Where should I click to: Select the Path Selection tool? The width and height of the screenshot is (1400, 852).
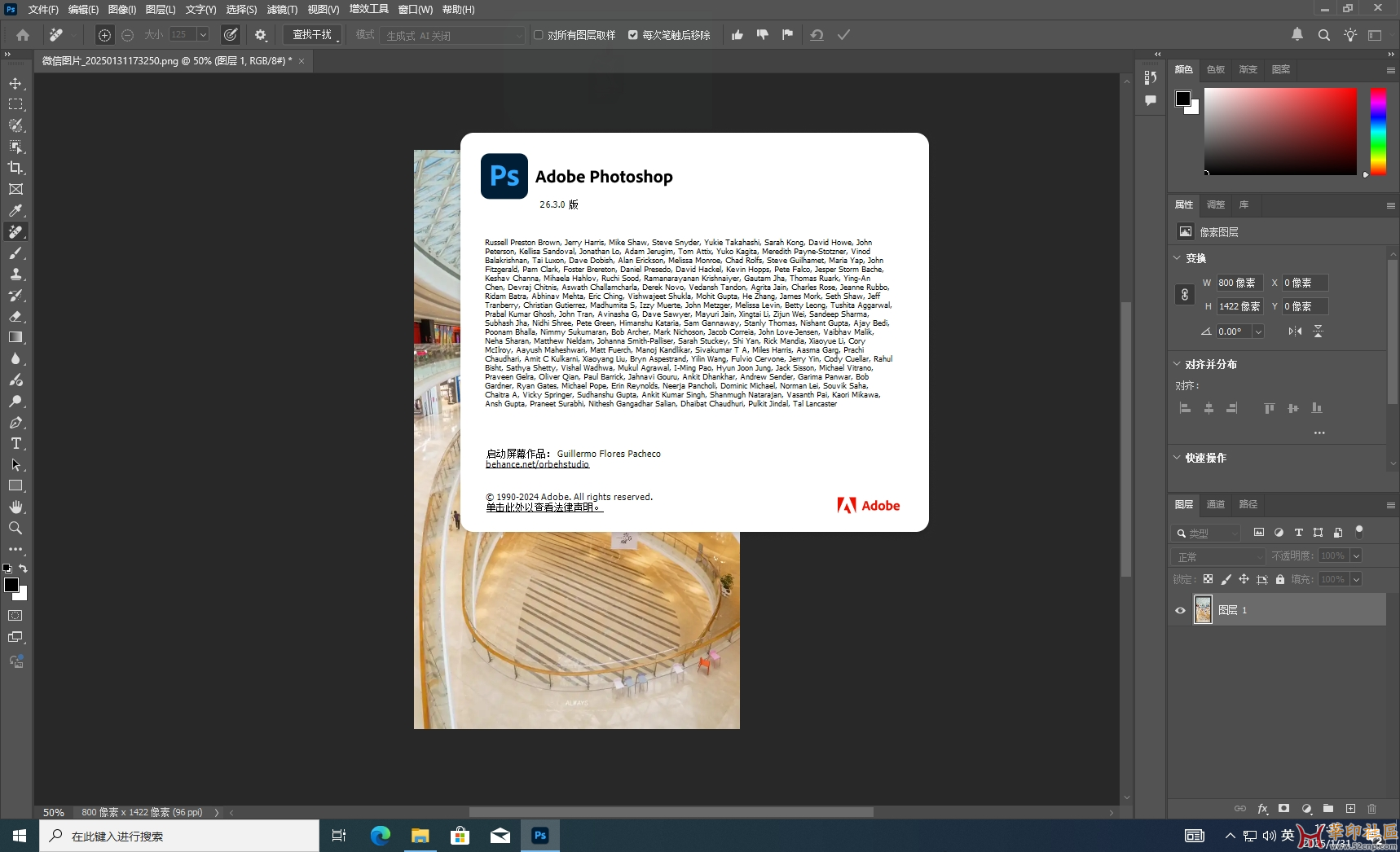(15, 465)
